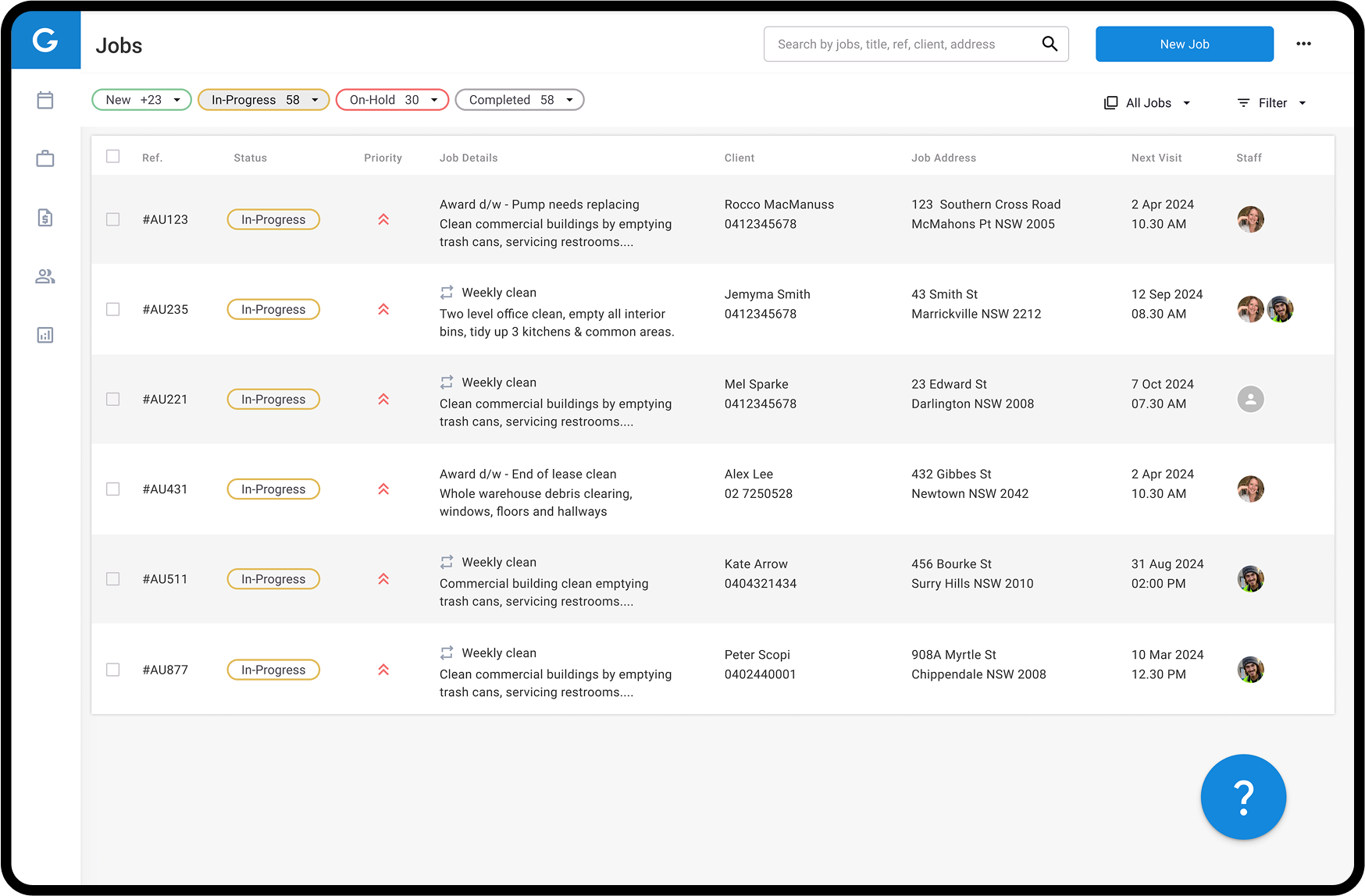
Task: Open the reports chart icon in sidebar
Action: pos(45,336)
